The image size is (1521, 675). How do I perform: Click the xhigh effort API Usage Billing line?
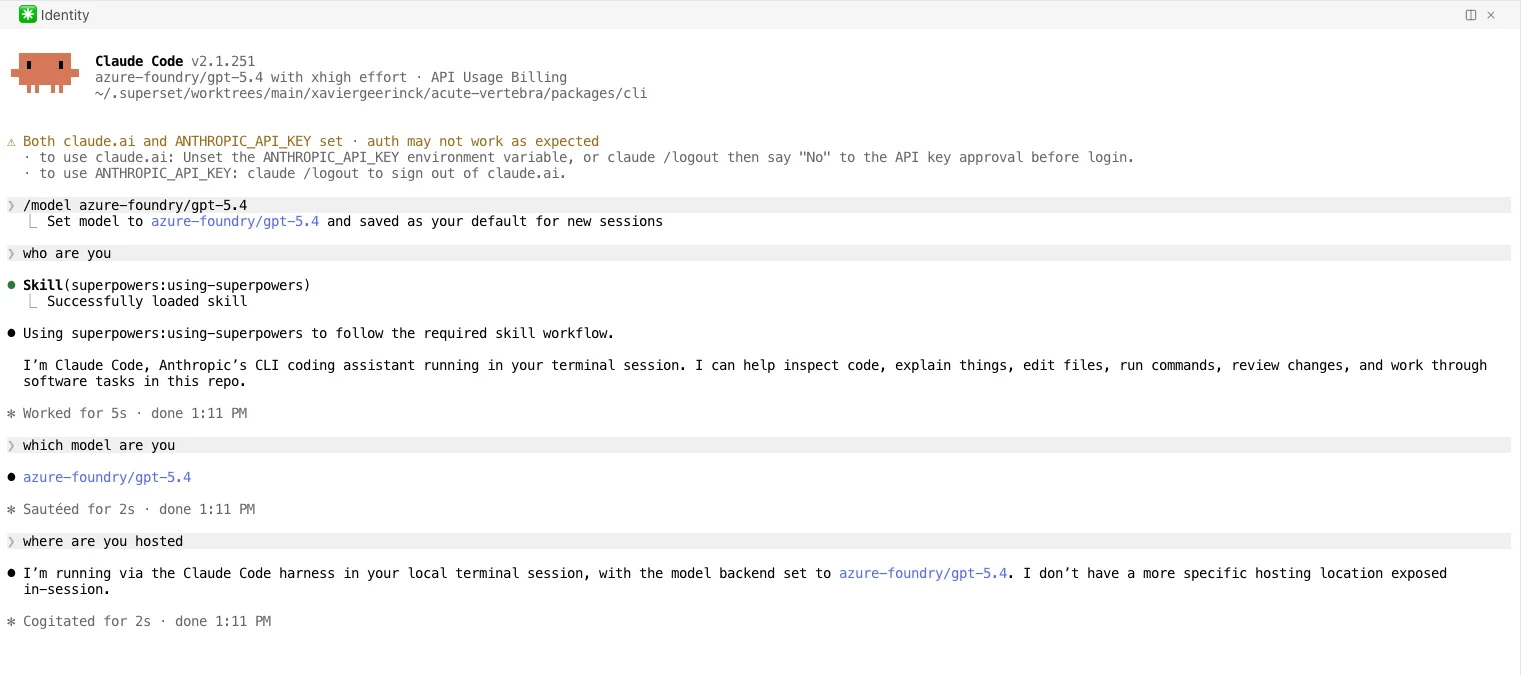(x=331, y=77)
